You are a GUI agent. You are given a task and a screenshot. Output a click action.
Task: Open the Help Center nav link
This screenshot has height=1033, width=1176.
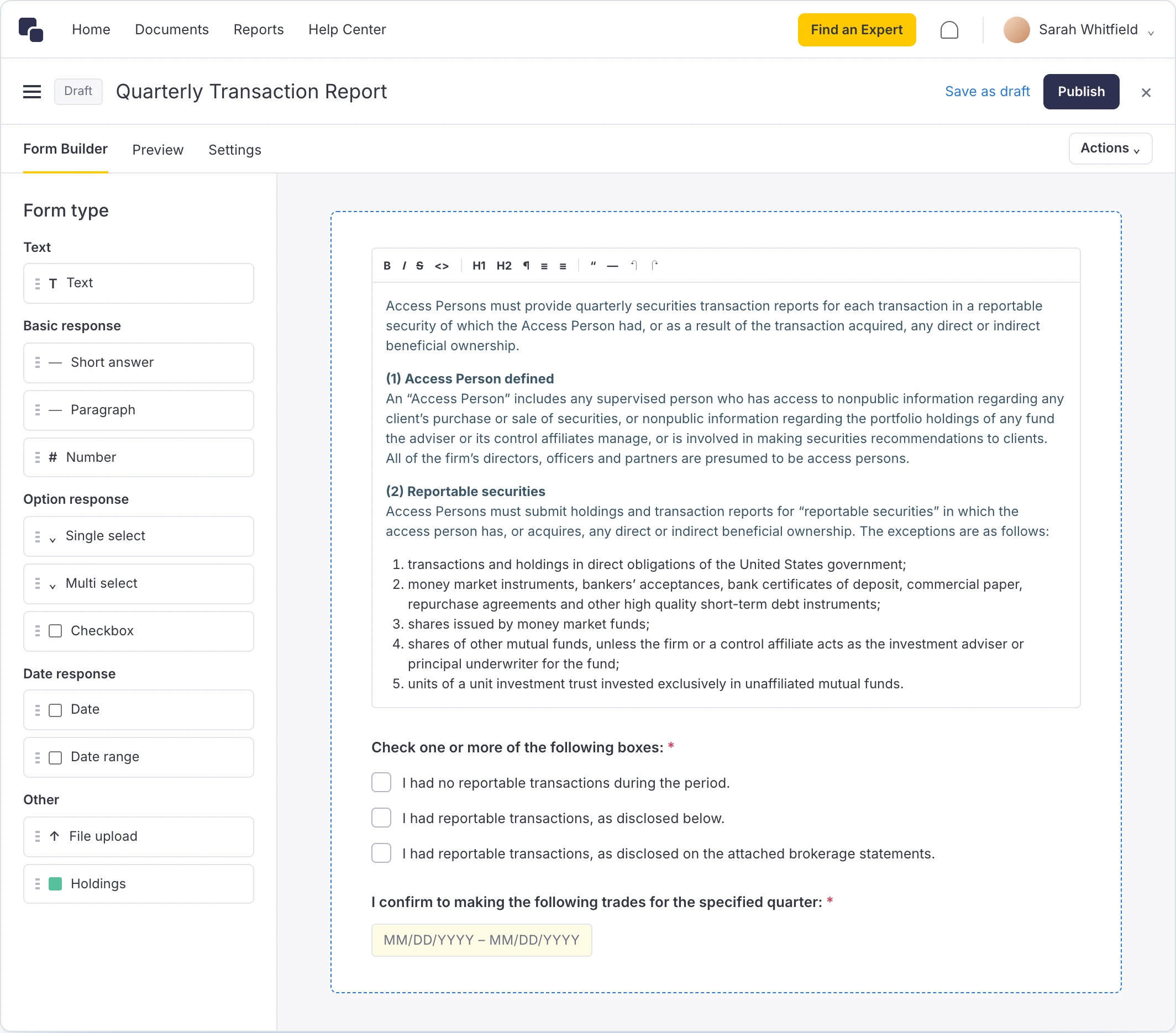click(347, 30)
